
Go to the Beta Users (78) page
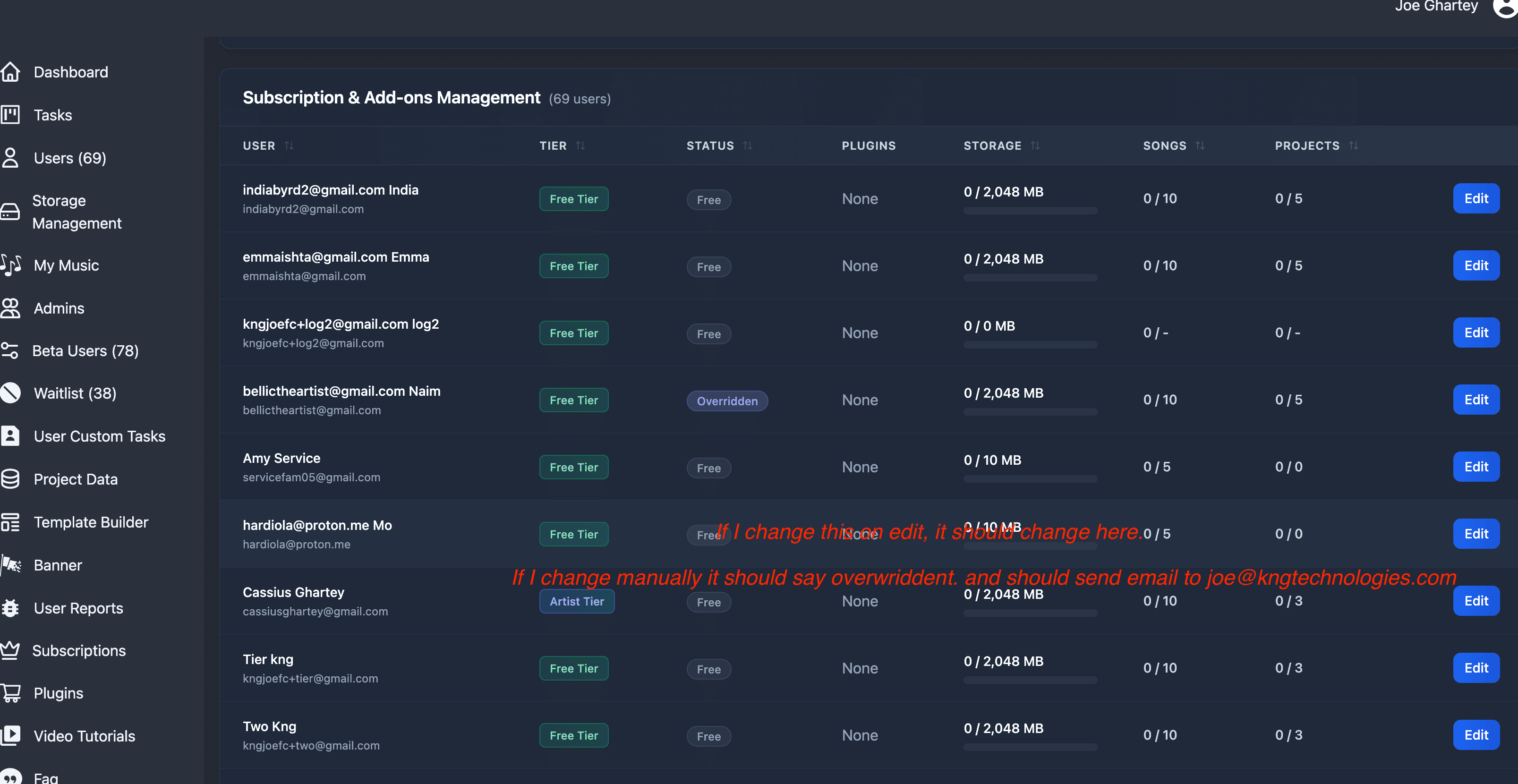click(x=85, y=351)
